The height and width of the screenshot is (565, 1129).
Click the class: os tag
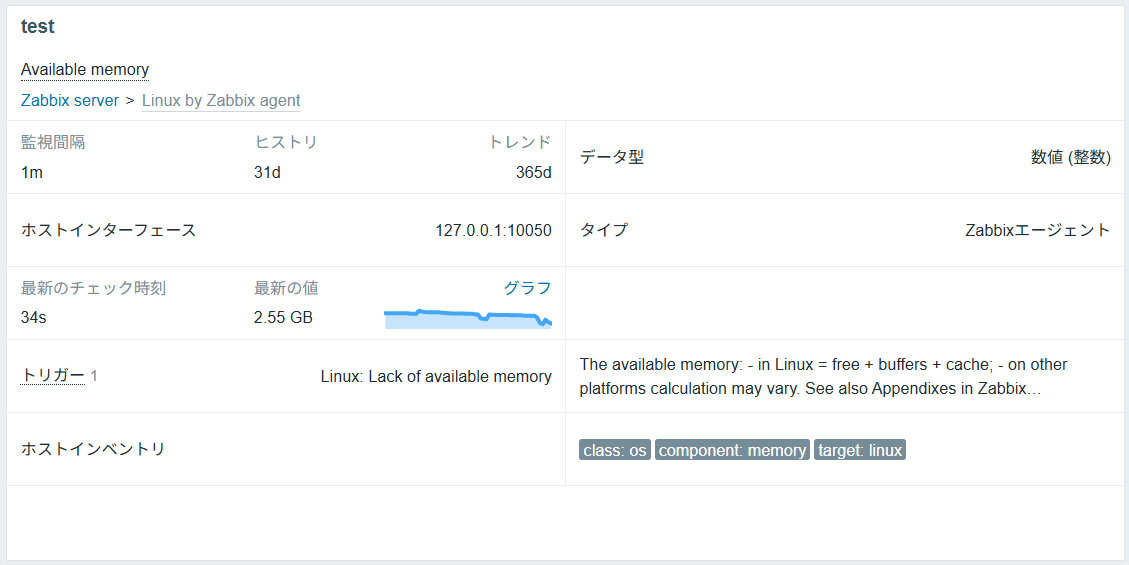(615, 451)
